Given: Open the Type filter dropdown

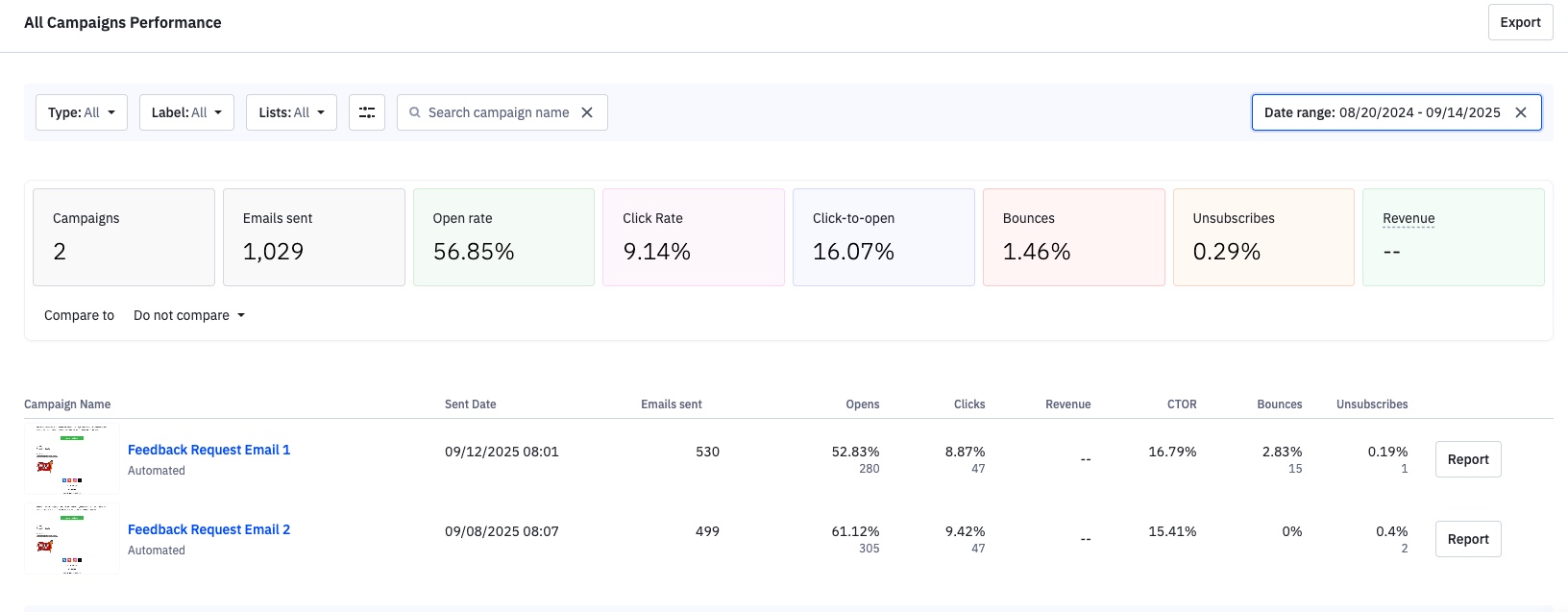Looking at the screenshot, I should 82,112.
